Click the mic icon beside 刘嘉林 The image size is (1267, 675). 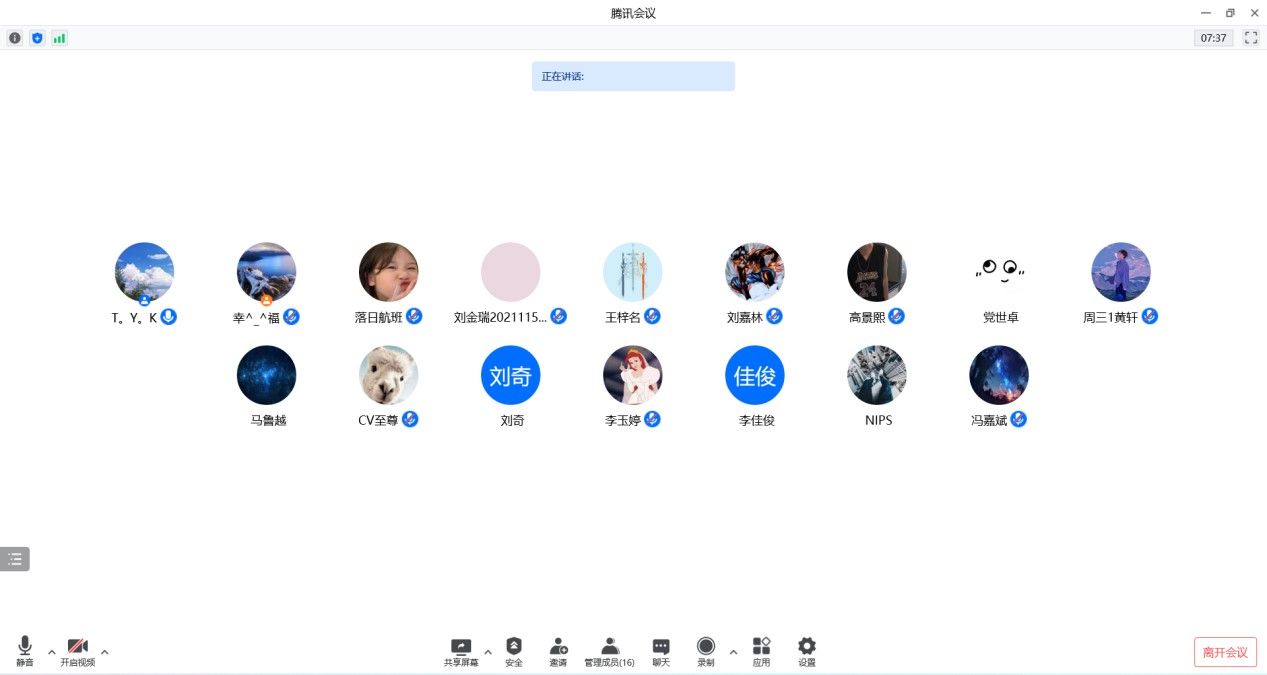[774, 317]
